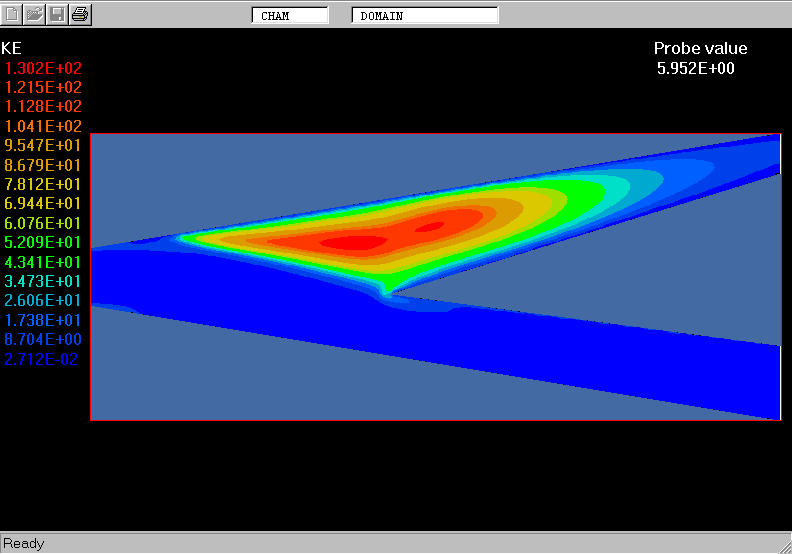This screenshot has width=792, height=554.
Task: Click the KE legend title
Action: click(12, 48)
